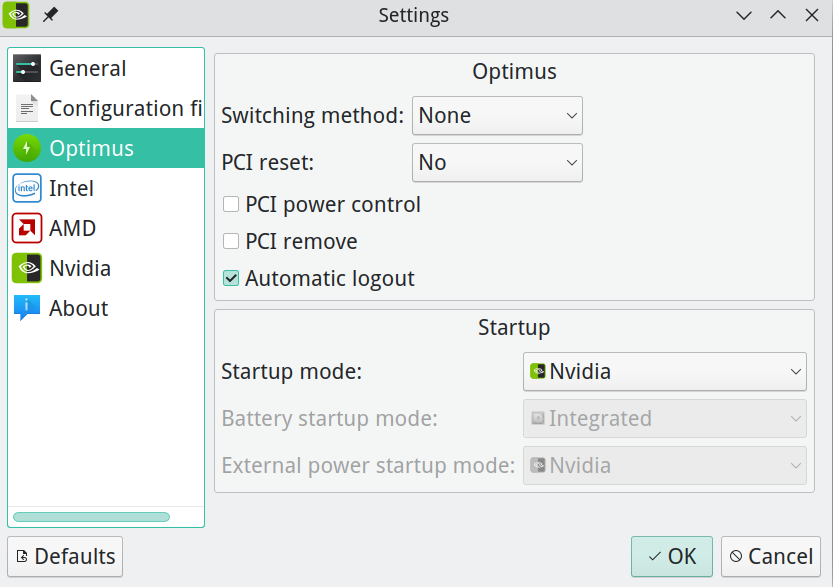Click the 'Startup' group heading

[514, 327]
